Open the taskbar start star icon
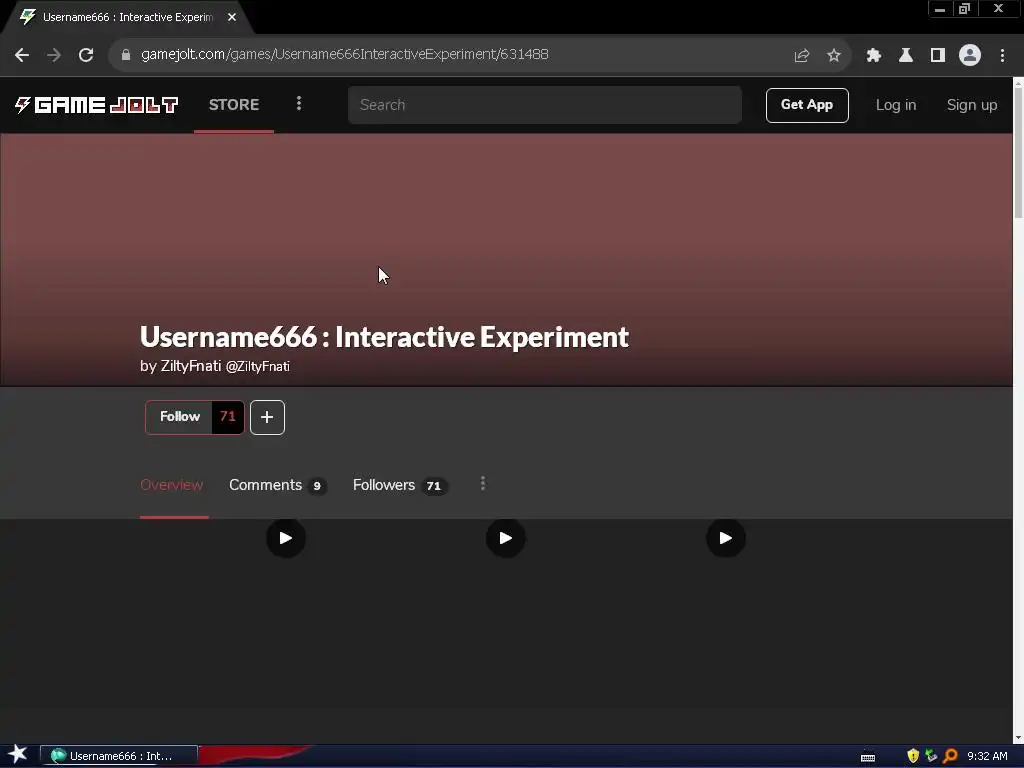1024x768 pixels. click(x=18, y=754)
